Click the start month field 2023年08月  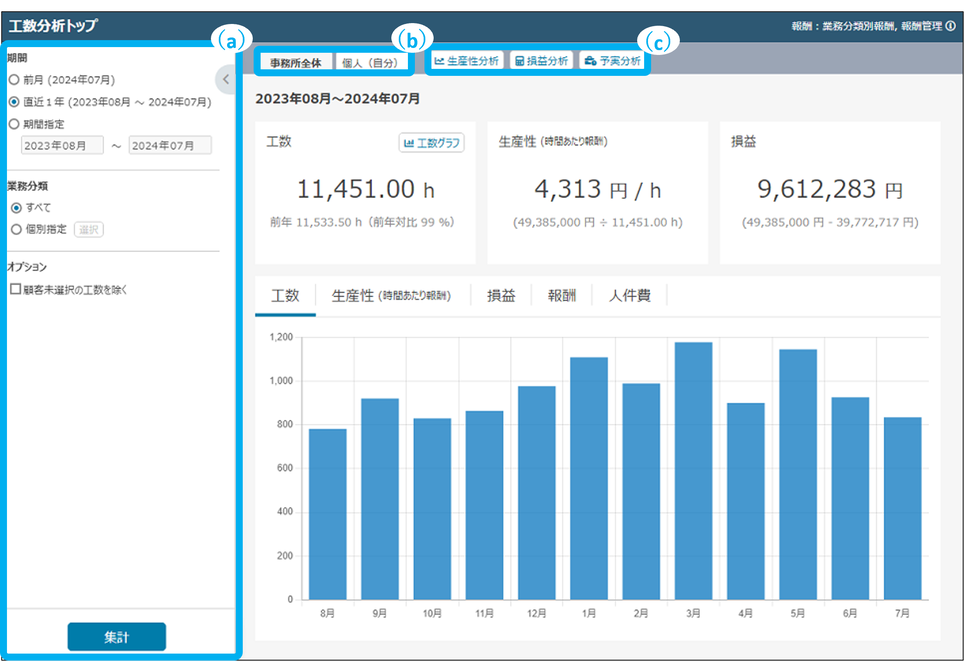point(62,146)
